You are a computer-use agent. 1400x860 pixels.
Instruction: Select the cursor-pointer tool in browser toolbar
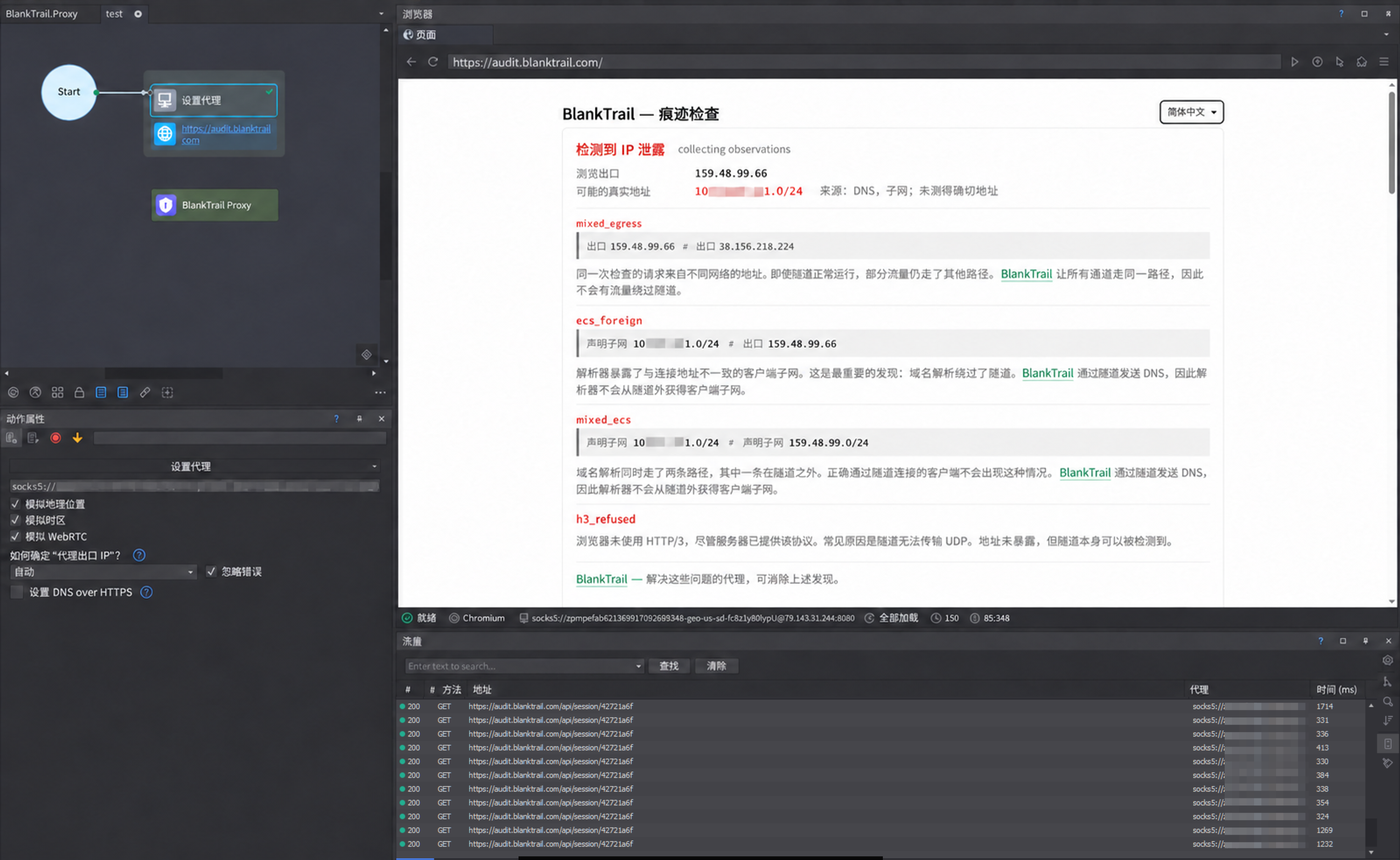pyautogui.click(x=1340, y=62)
